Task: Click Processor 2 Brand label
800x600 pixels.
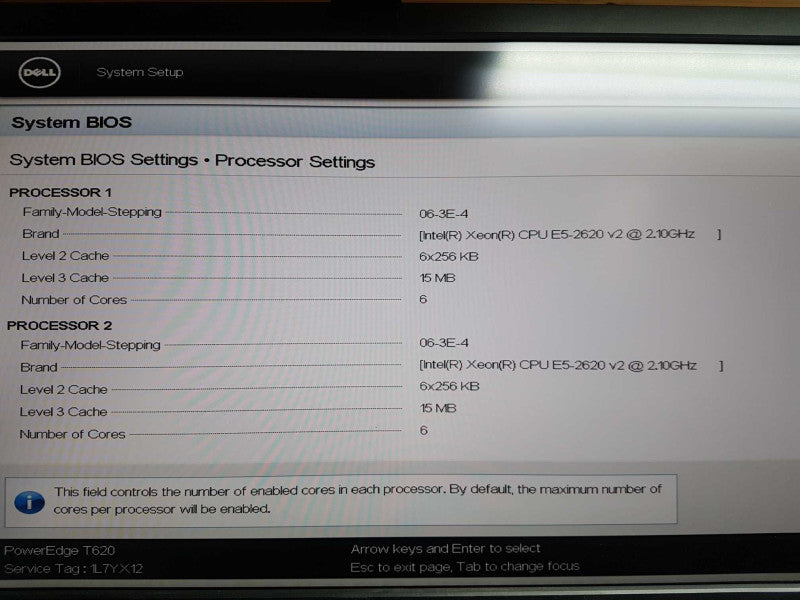Action: coord(39,367)
